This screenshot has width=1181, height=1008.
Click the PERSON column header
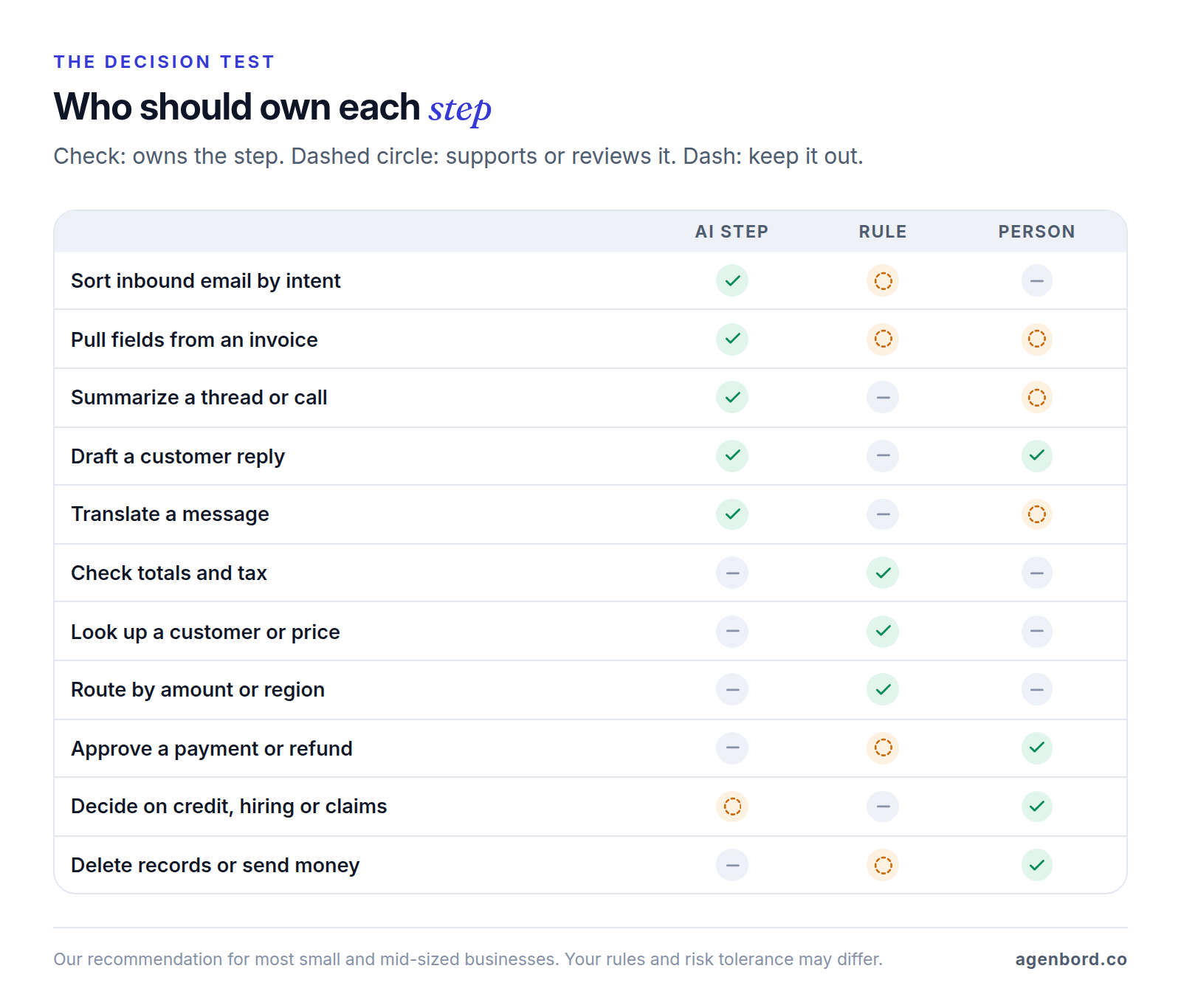(1037, 232)
